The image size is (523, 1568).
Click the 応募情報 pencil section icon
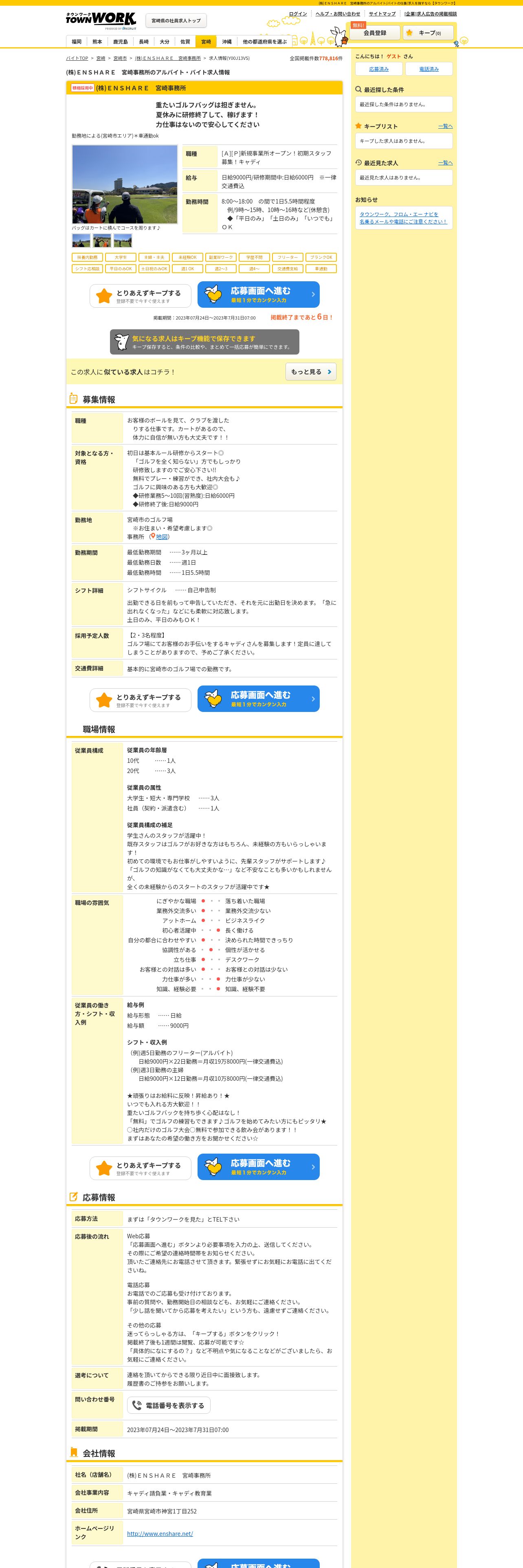(73, 1197)
